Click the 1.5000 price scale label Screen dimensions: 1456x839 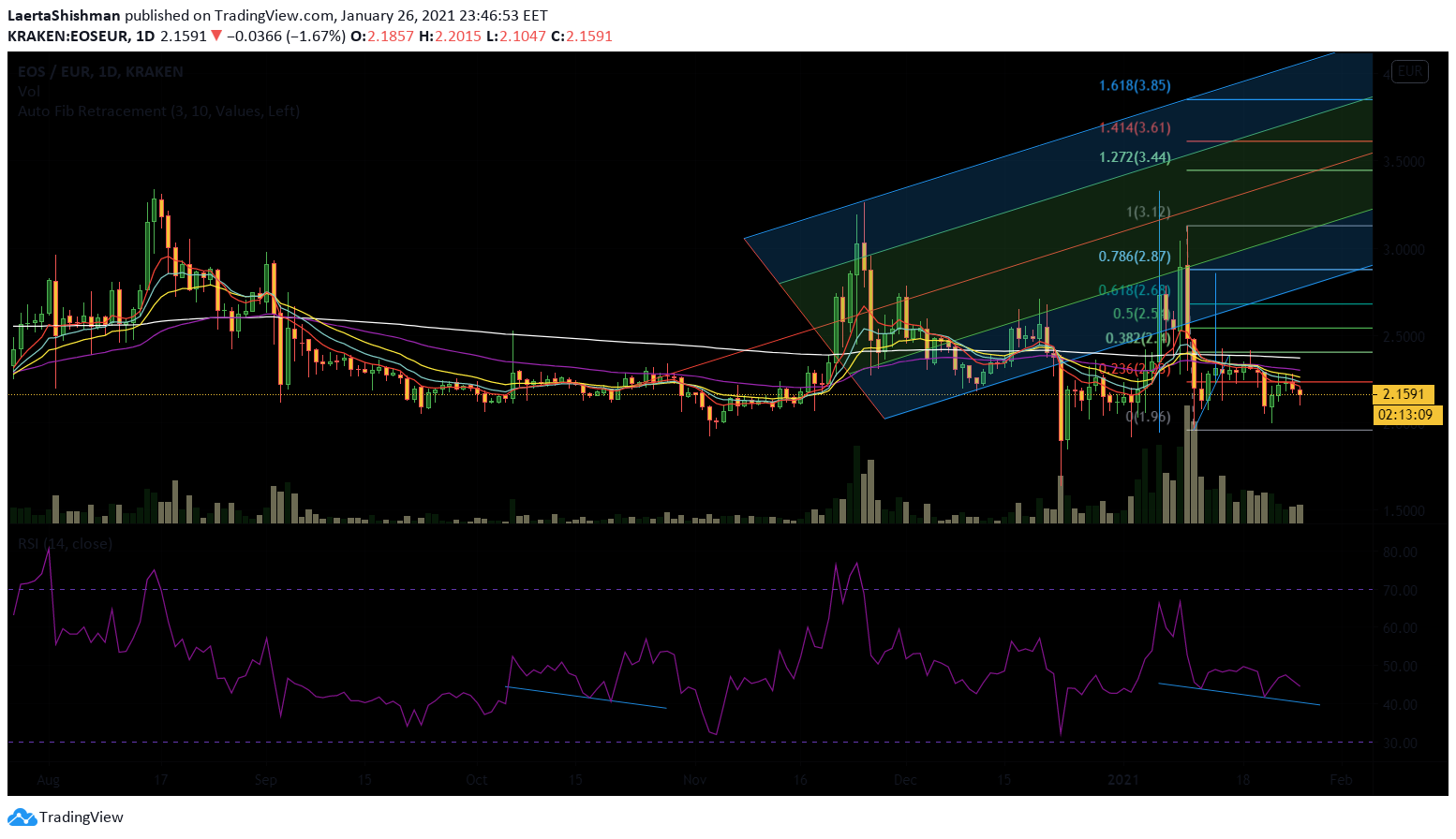coord(1404,512)
